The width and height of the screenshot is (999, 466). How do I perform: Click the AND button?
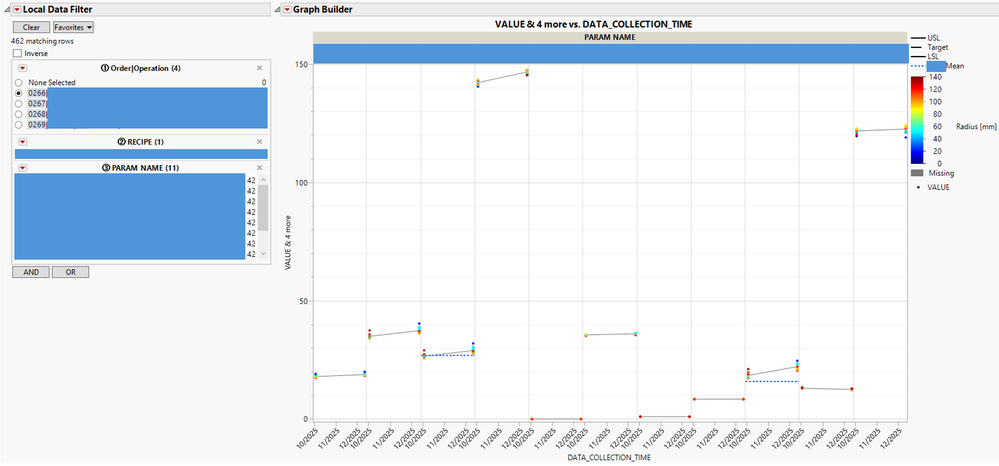(31, 272)
